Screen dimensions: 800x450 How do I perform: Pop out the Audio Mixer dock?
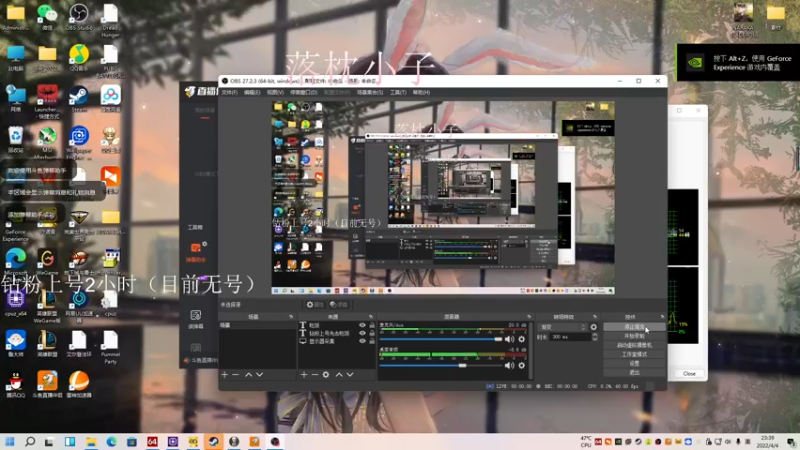529,317
